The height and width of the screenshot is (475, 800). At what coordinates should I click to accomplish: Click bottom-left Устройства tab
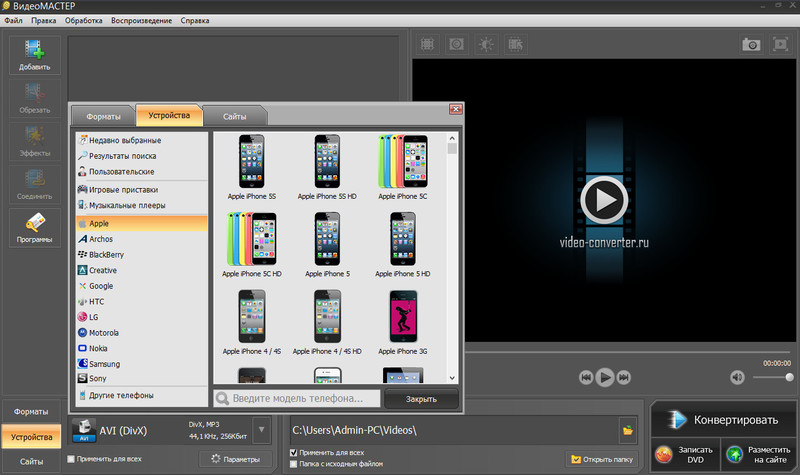click(x=31, y=437)
